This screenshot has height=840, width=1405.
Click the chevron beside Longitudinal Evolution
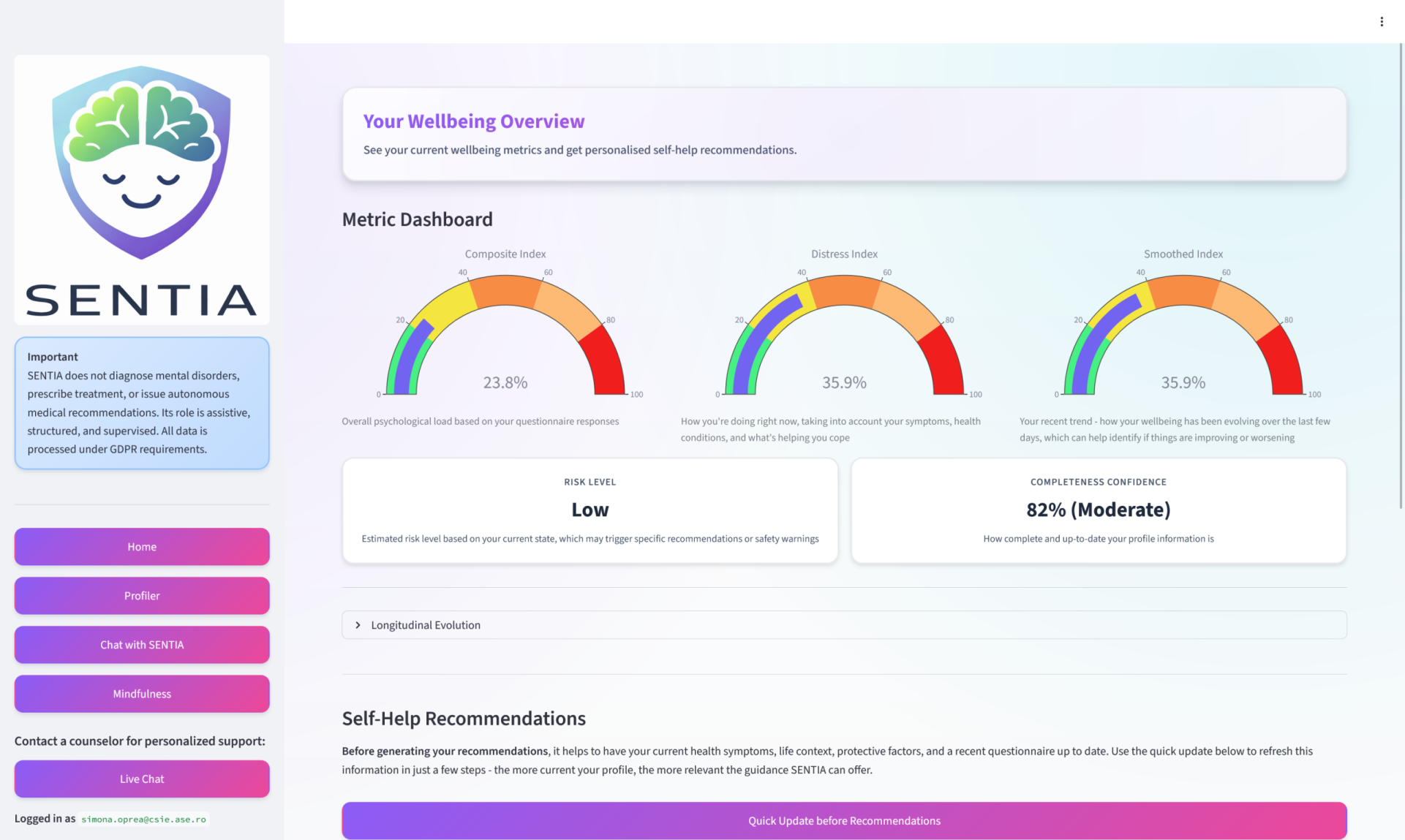(358, 625)
